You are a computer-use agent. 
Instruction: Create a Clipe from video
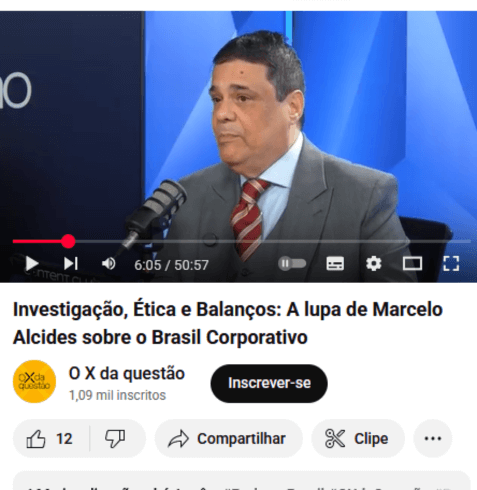tap(358, 439)
